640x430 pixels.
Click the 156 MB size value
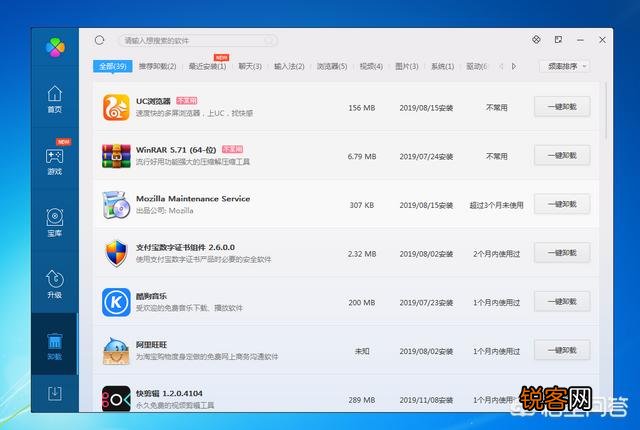(362, 108)
